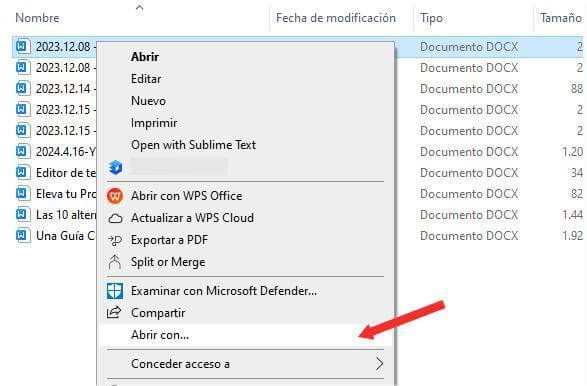587x386 pixels.
Task: Click the Tamaño column header
Action: [x=560, y=18]
